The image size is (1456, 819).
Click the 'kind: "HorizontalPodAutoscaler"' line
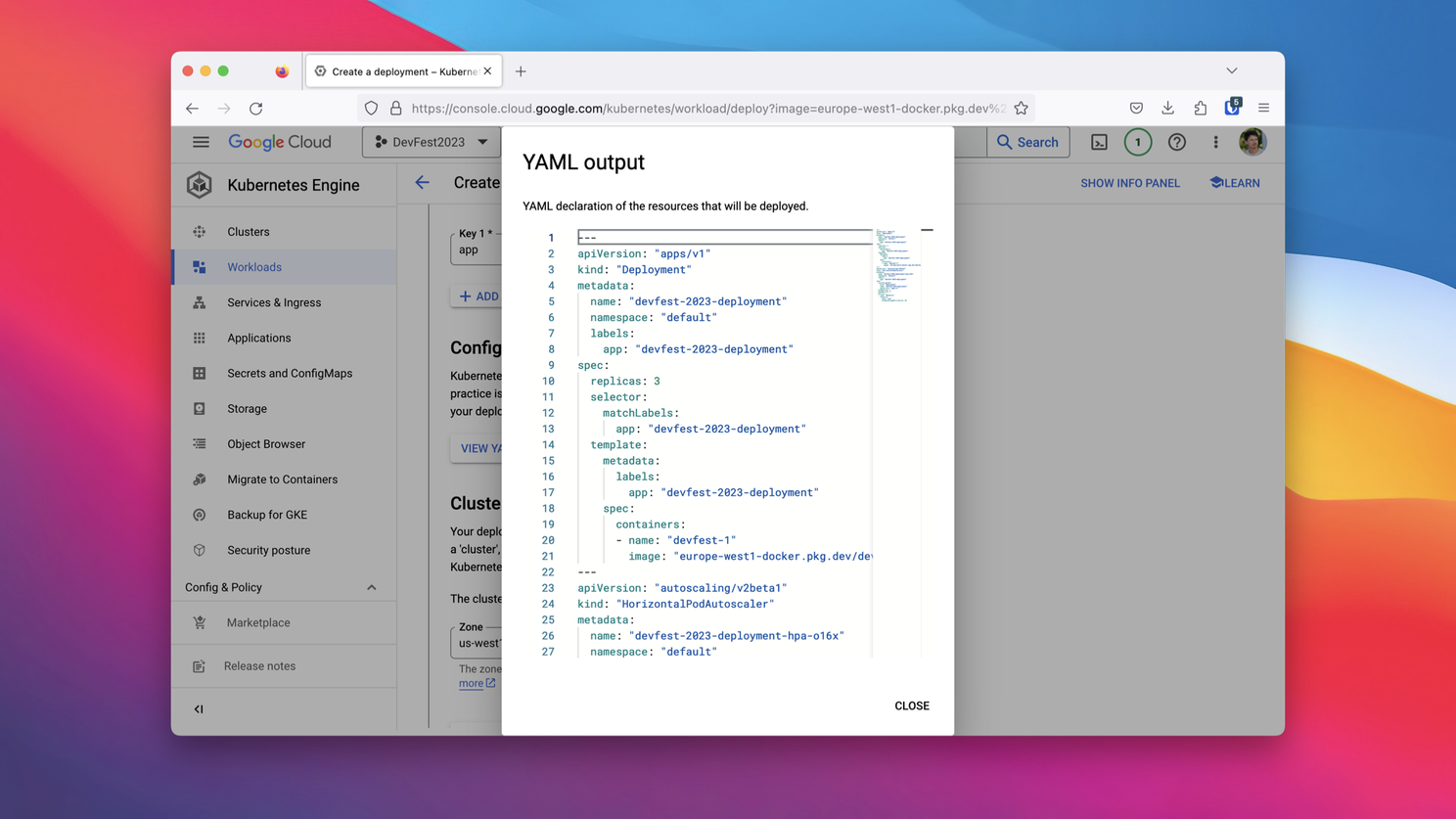(x=675, y=604)
